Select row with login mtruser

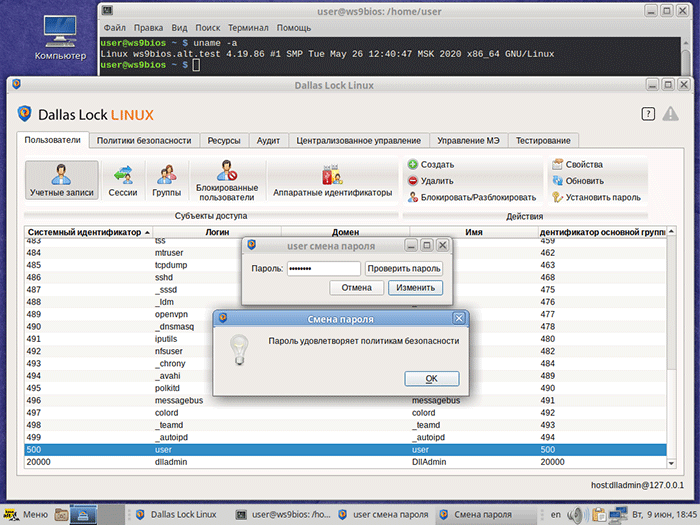345,253
